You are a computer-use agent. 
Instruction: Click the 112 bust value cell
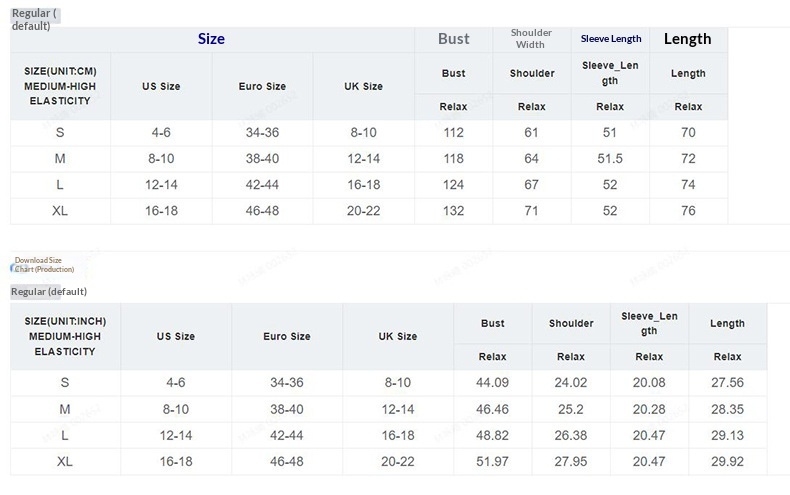pyautogui.click(x=453, y=133)
